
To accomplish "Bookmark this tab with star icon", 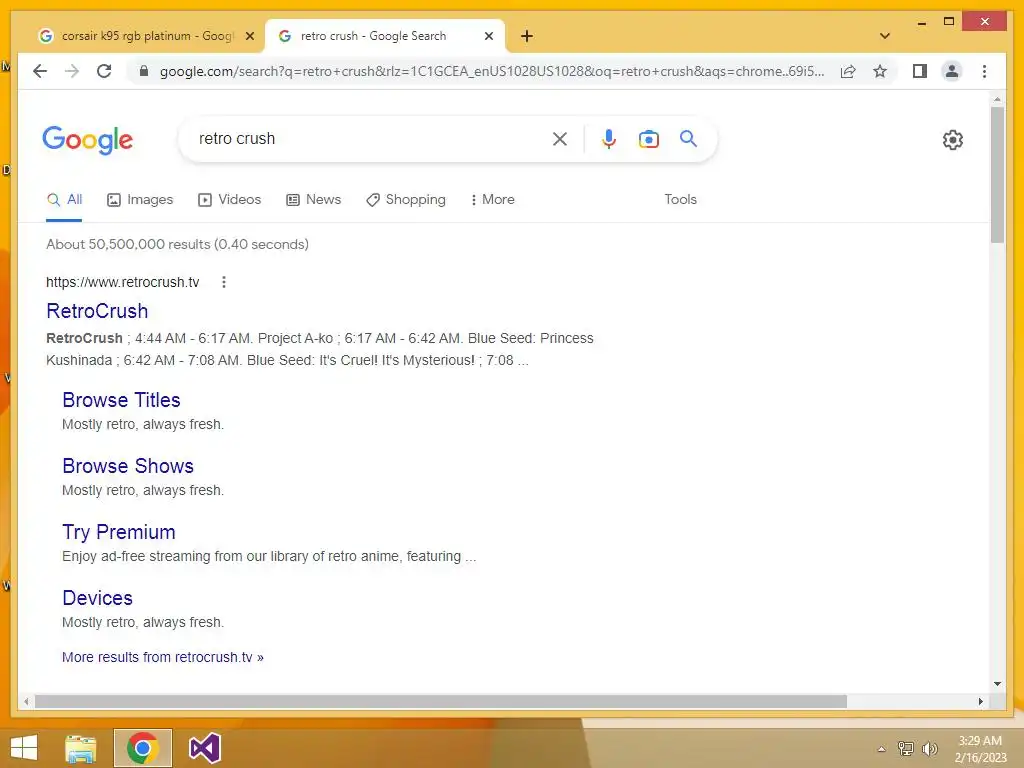I will pyautogui.click(x=880, y=71).
